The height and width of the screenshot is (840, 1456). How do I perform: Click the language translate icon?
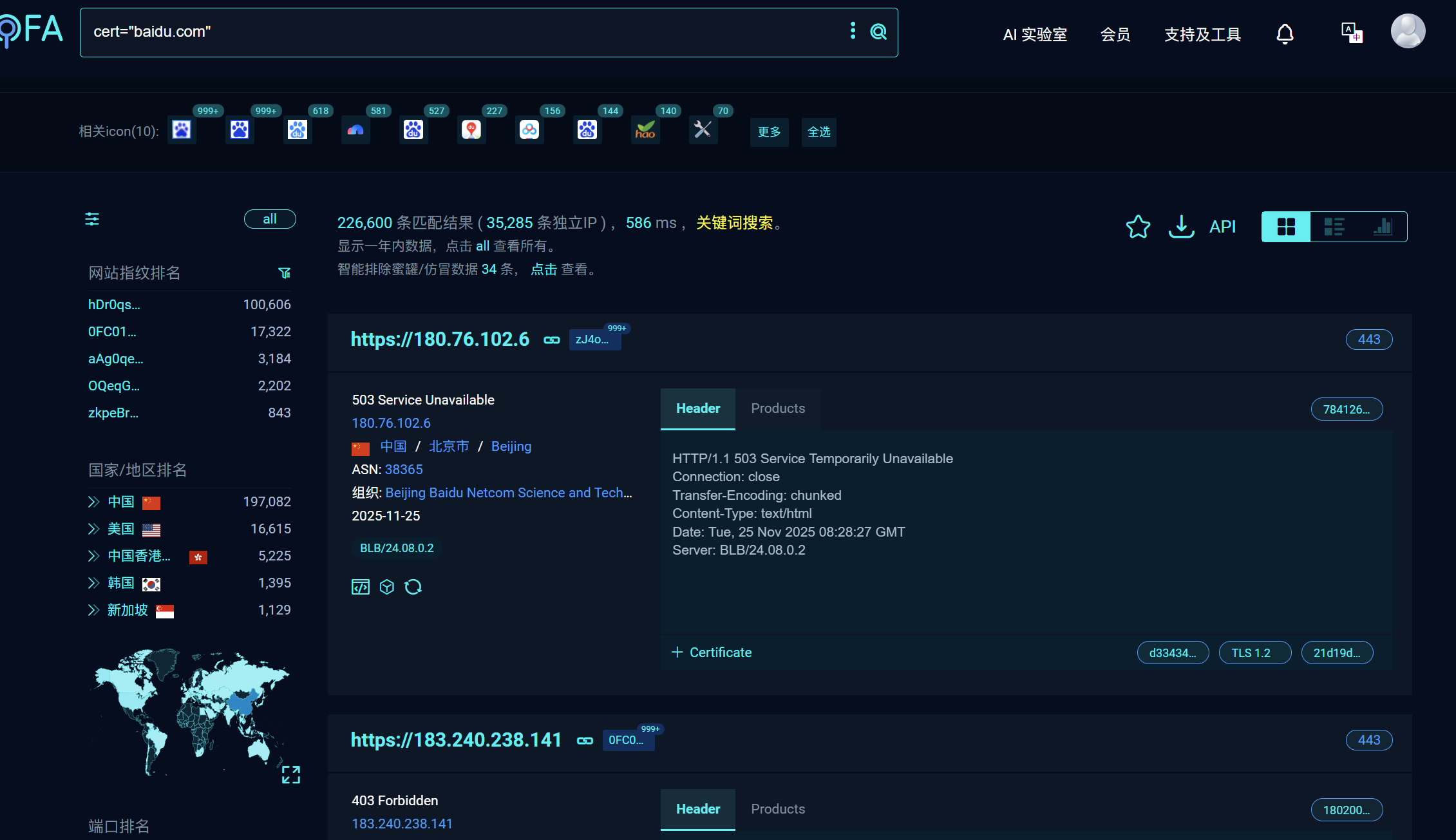click(1351, 33)
